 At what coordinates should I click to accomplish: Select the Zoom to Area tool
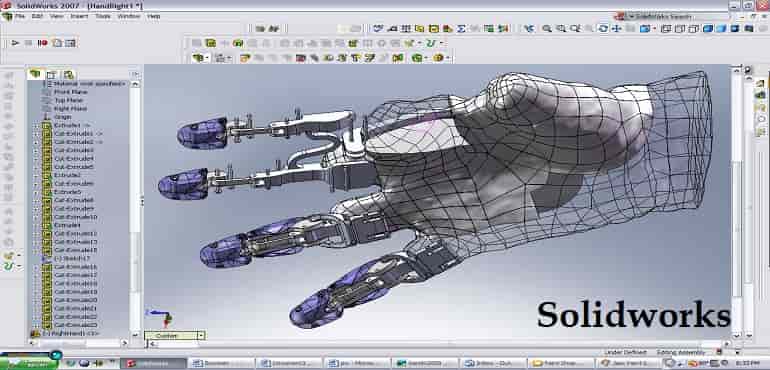pyautogui.click(x=560, y=28)
